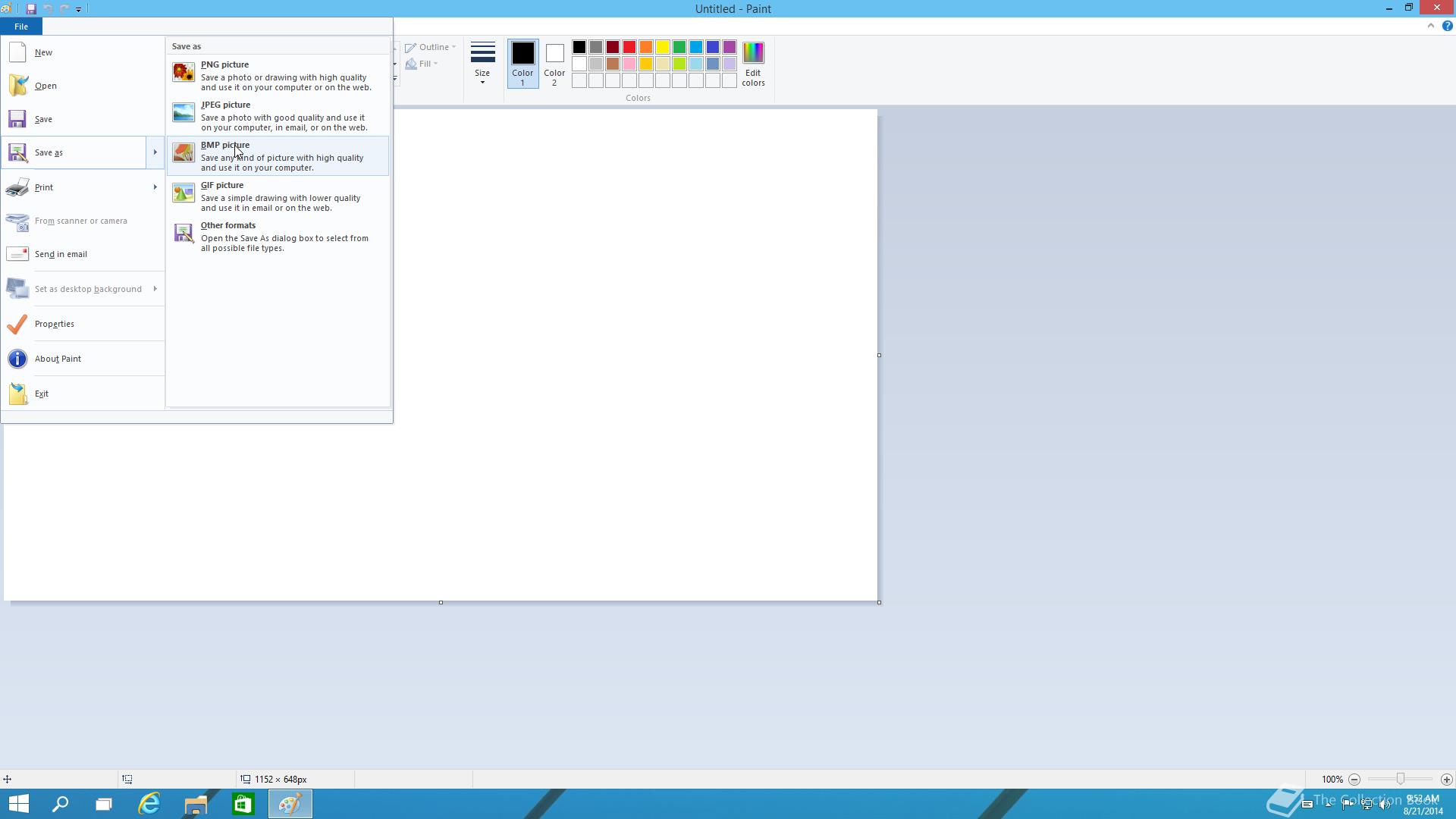The width and height of the screenshot is (1456, 819).
Task: Click the taskbar clock showing 8/21/2014
Action: [x=1423, y=805]
